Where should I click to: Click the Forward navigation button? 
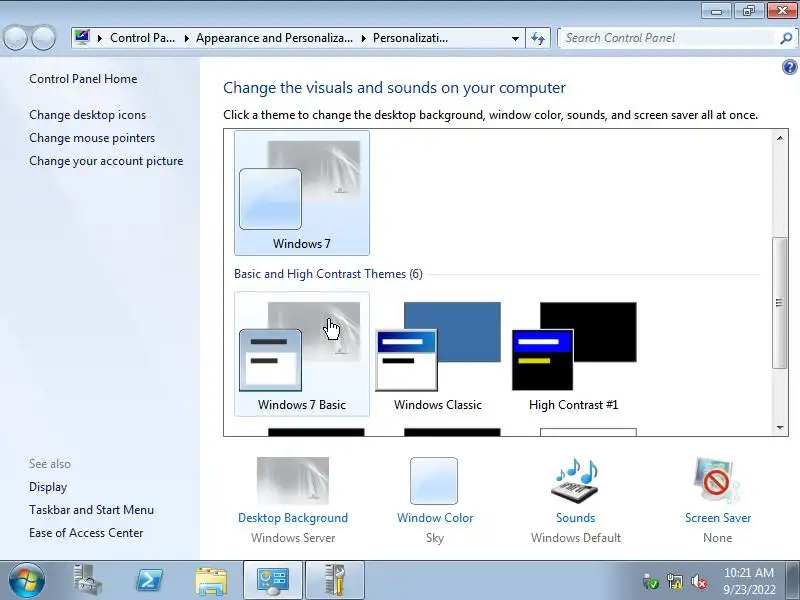tap(43, 38)
